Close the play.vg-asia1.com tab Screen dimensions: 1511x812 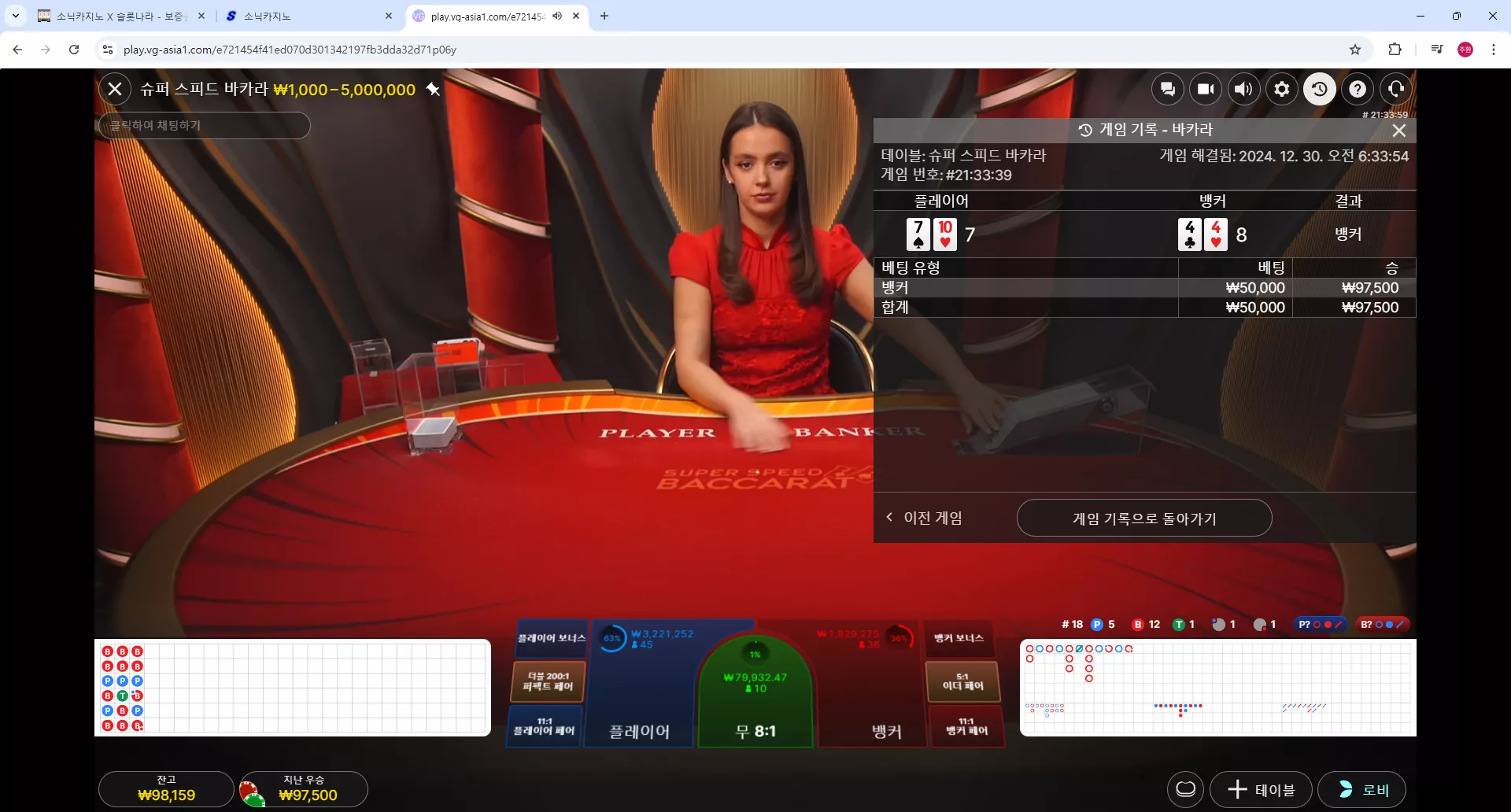[576, 16]
